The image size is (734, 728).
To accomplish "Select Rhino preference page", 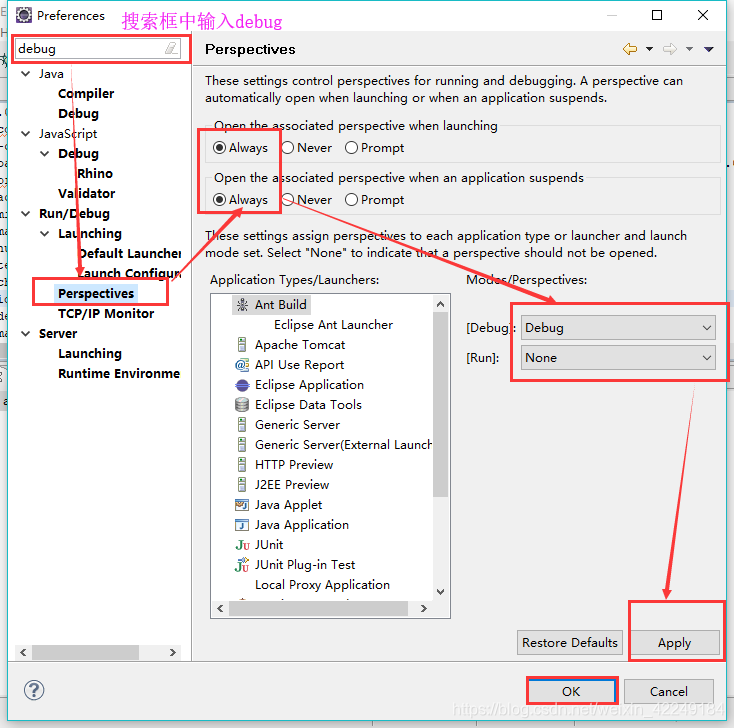I will coord(95,174).
